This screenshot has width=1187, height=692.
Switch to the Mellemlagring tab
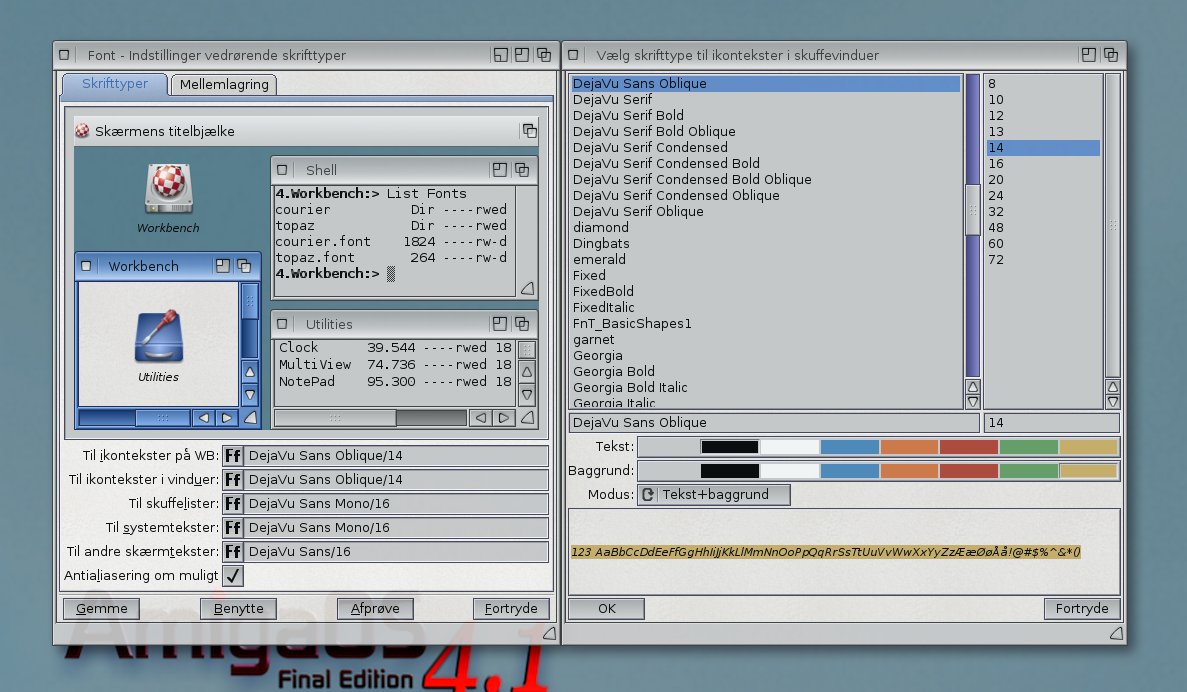[224, 85]
